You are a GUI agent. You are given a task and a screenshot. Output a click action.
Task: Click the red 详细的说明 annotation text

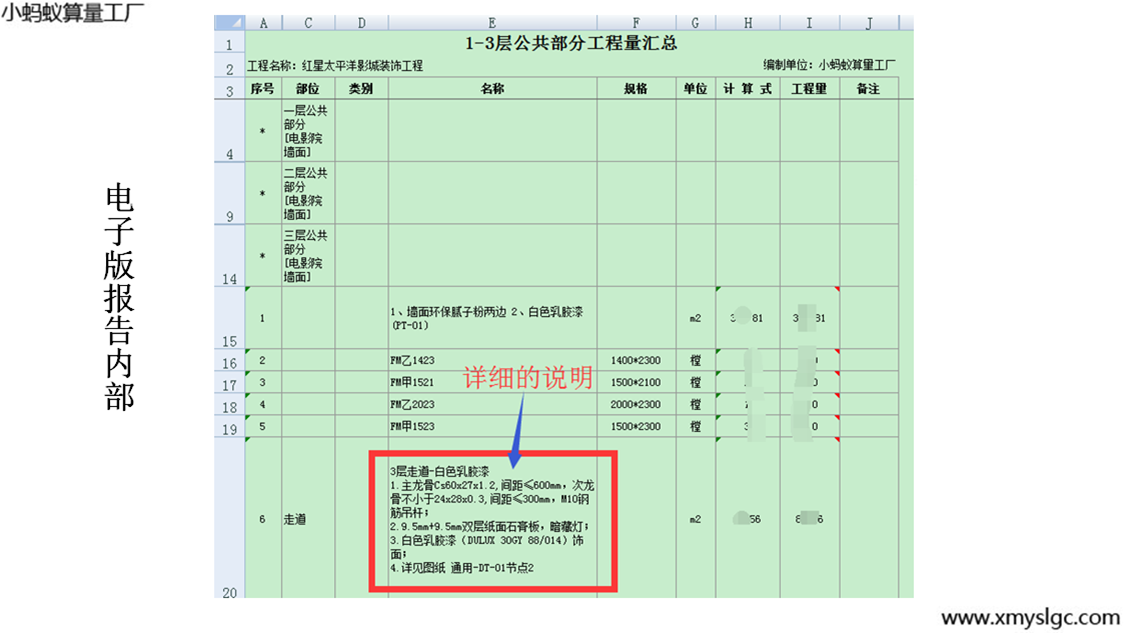click(x=527, y=378)
